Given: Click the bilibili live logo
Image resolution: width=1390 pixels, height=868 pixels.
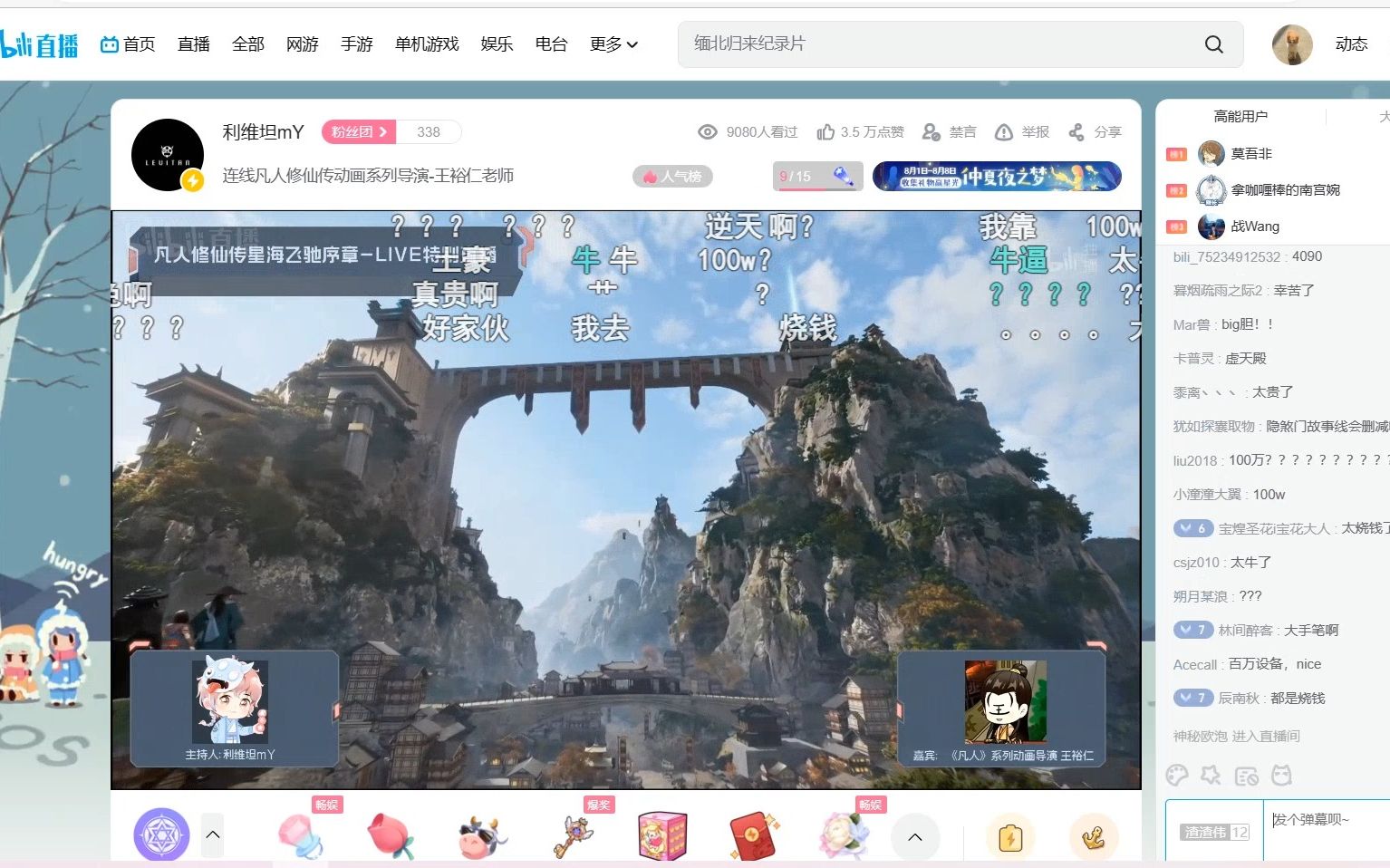Looking at the screenshot, I should 39,44.
